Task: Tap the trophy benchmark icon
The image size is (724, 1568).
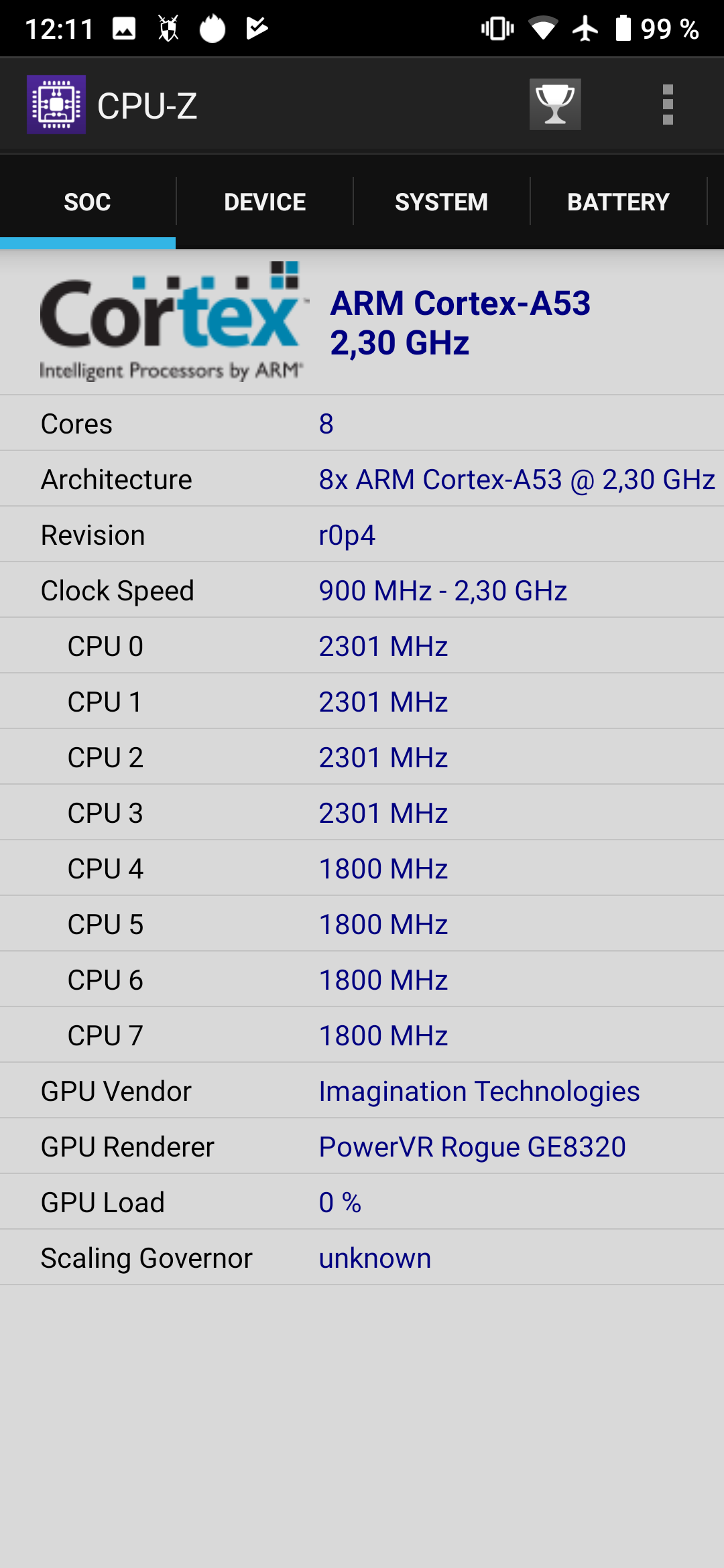Action: (x=555, y=105)
